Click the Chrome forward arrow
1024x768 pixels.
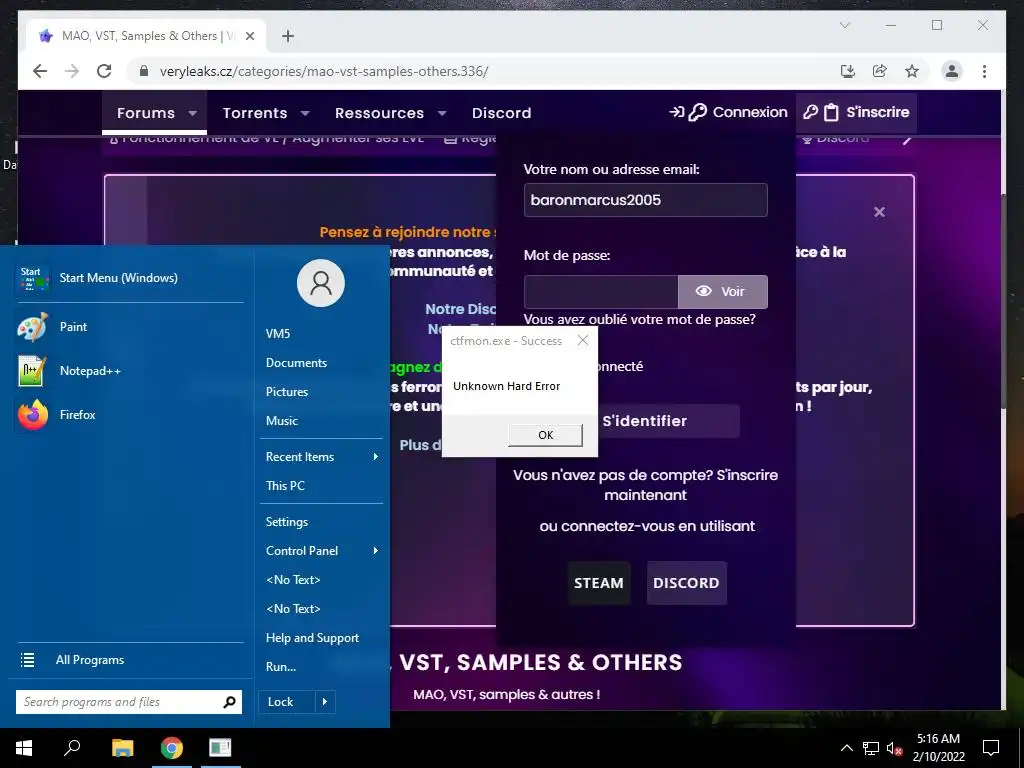click(x=72, y=71)
